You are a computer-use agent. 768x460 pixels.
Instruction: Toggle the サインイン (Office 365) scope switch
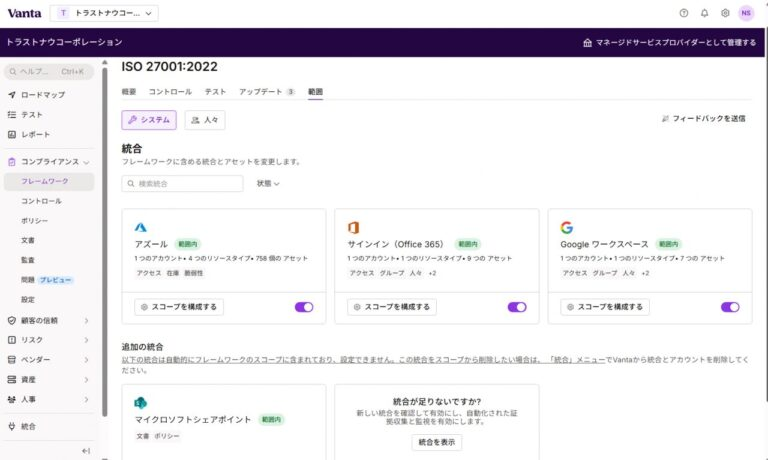(x=517, y=307)
